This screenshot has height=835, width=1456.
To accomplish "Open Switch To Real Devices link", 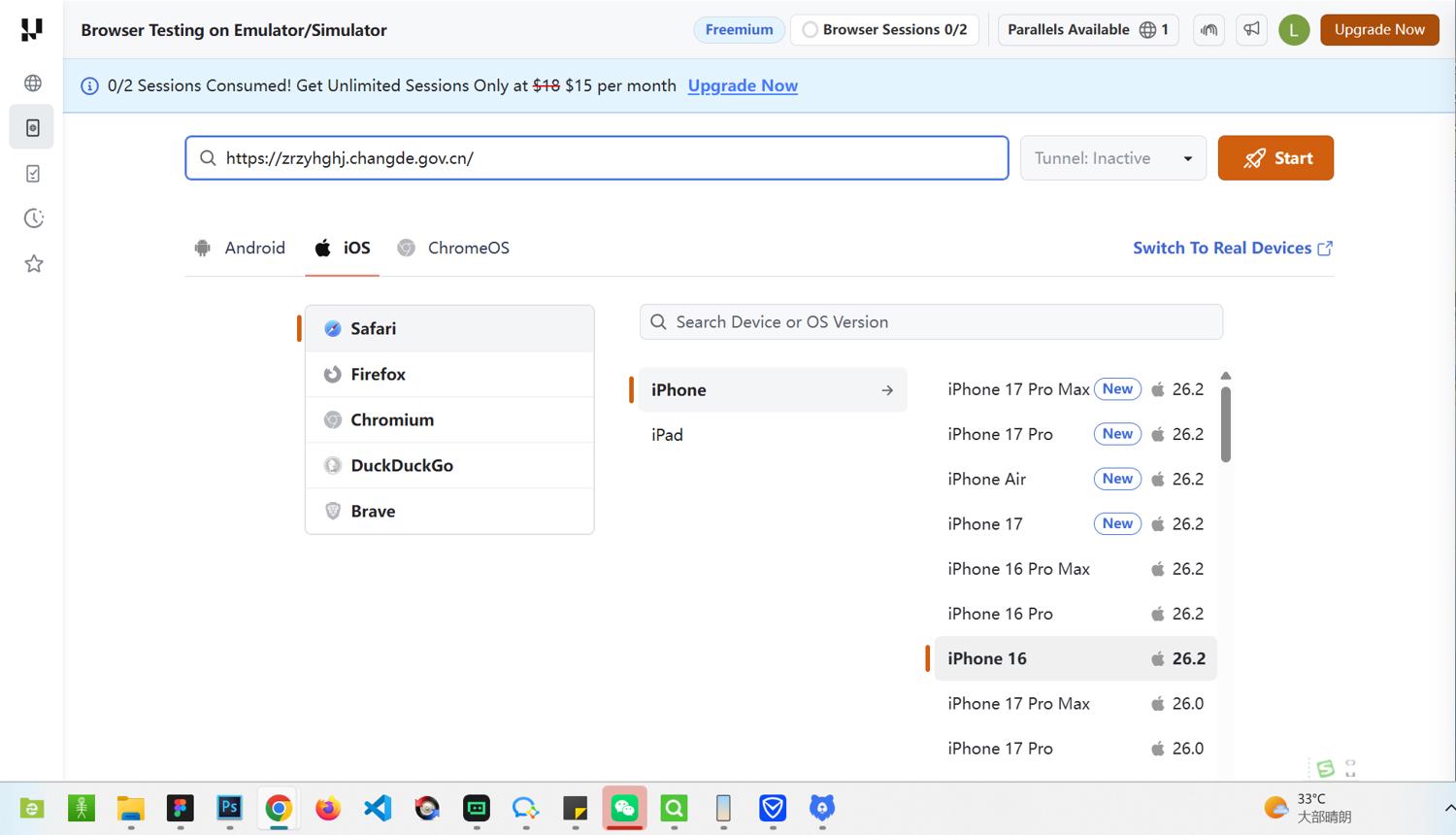I will pyautogui.click(x=1233, y=248).
